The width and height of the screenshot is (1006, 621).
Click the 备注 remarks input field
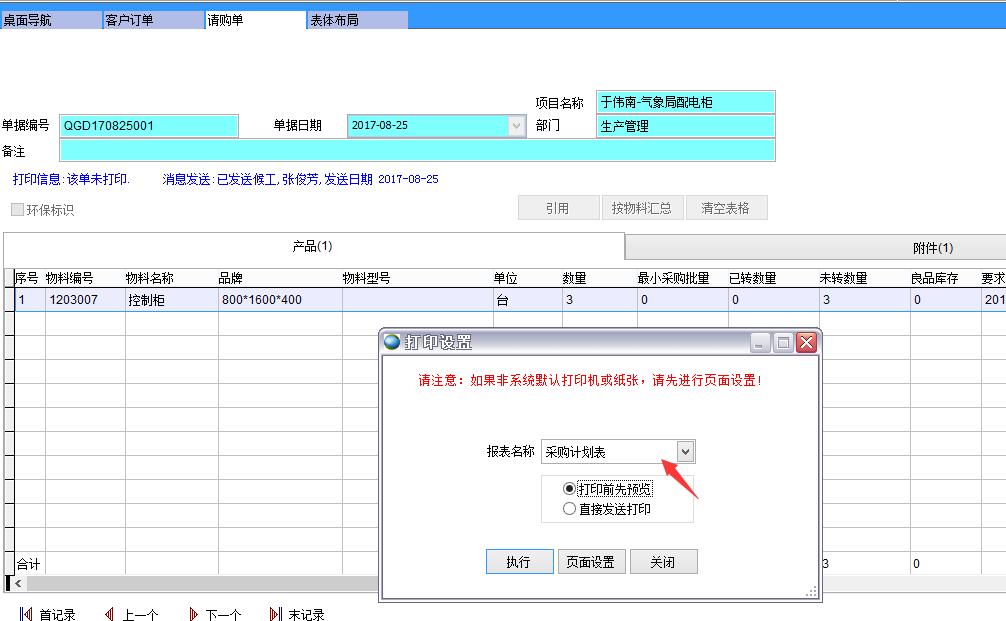click(417, 151)
